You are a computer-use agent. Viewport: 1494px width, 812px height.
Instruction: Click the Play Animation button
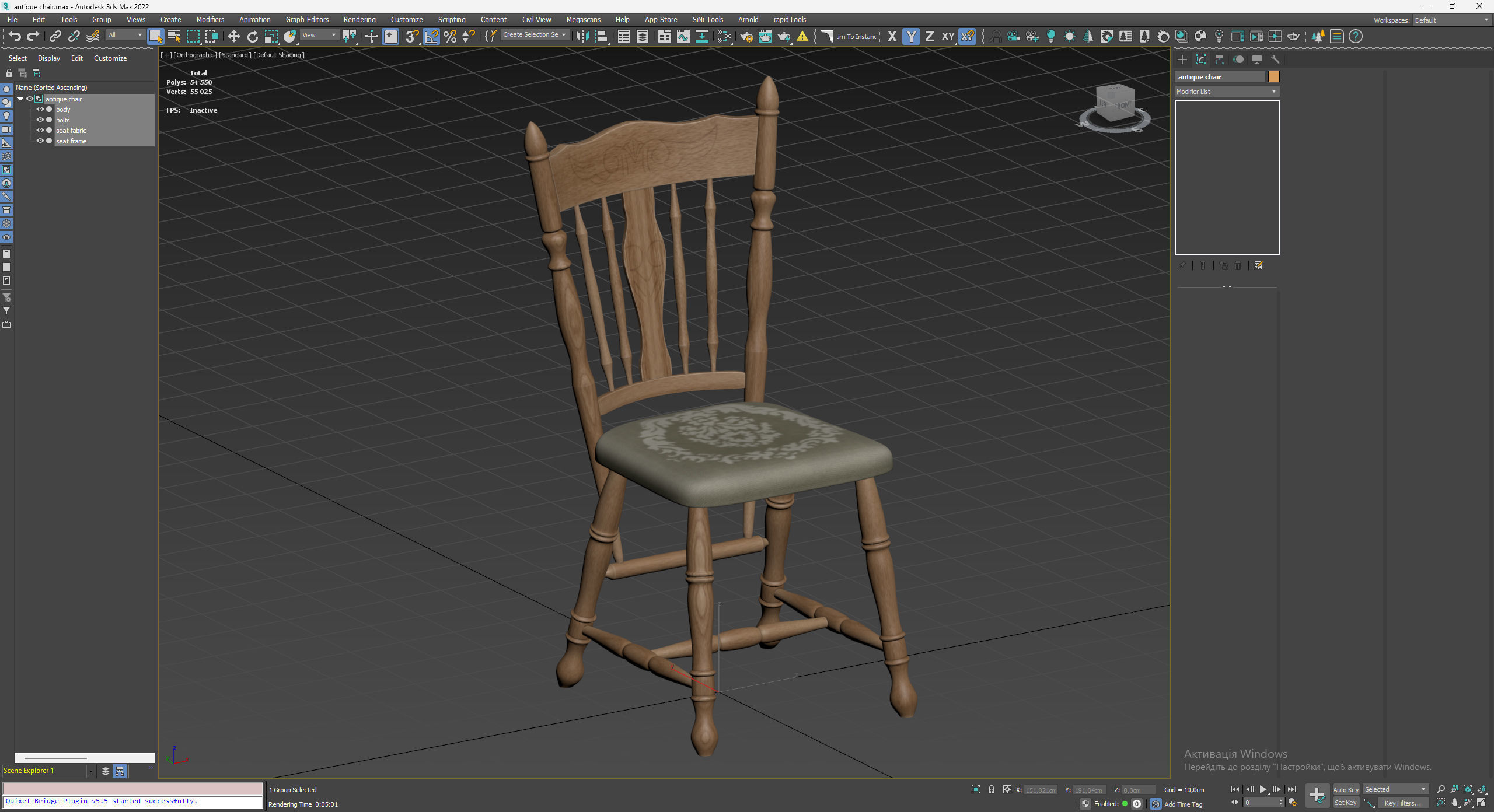(x=1263, y=789)
